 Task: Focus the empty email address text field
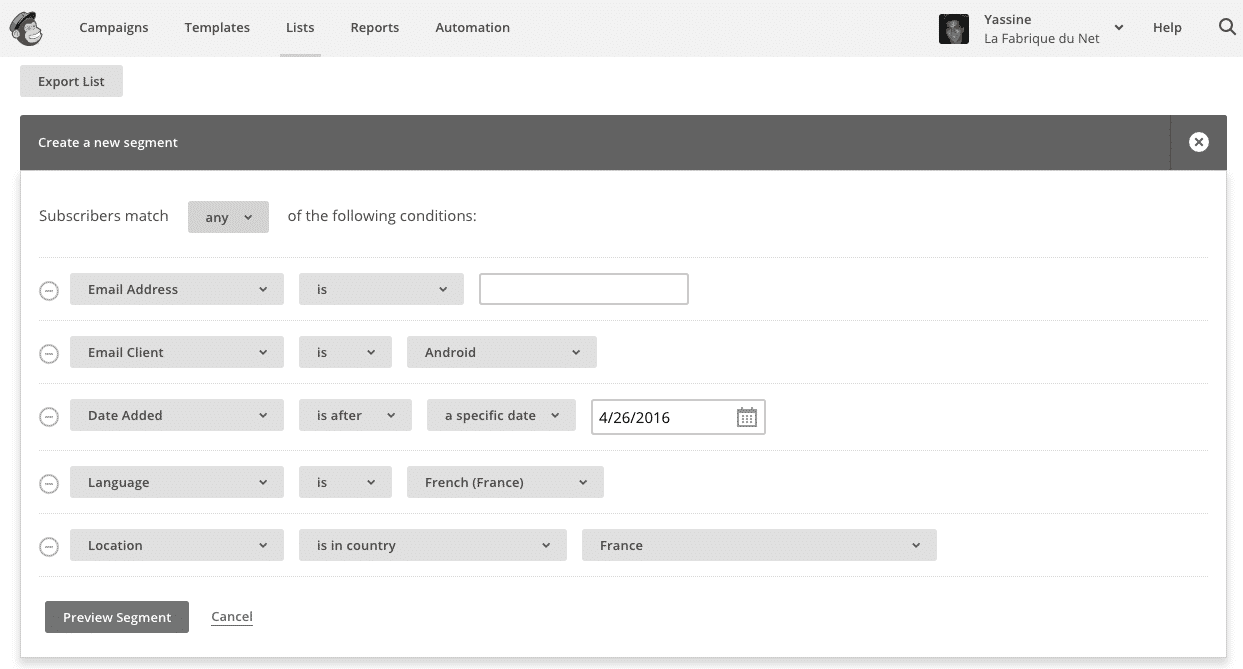[583, 289]
